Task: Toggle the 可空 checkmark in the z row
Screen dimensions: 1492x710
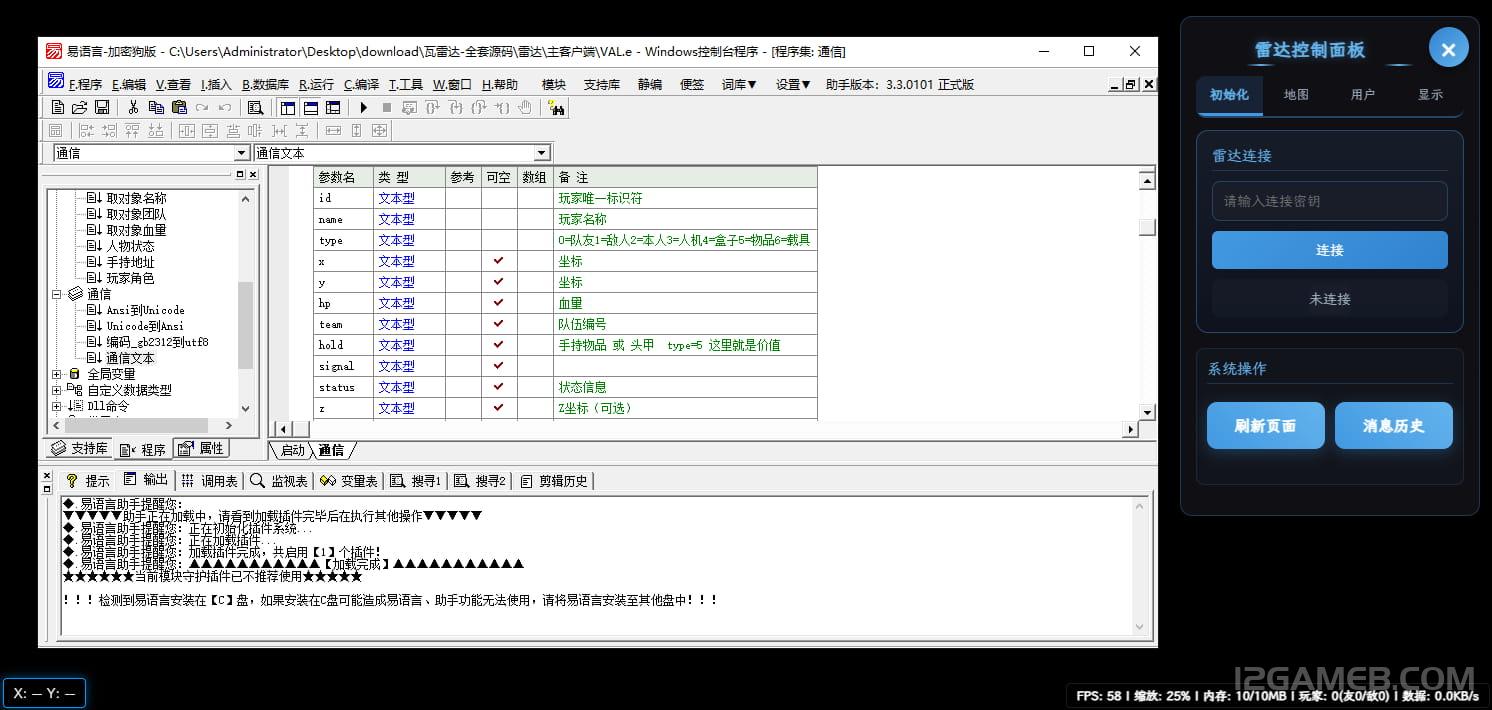Action: tap(498, 408)
